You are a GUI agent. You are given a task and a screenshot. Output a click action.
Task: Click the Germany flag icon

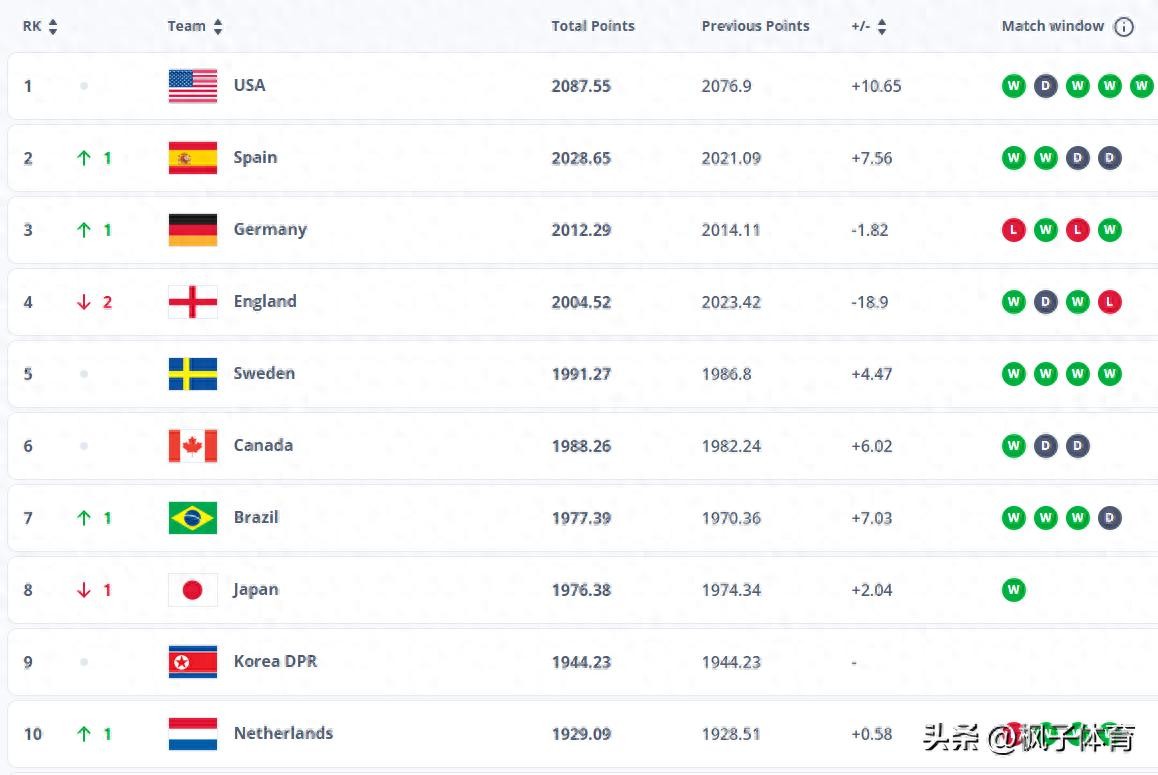click(x=193, y=230)
